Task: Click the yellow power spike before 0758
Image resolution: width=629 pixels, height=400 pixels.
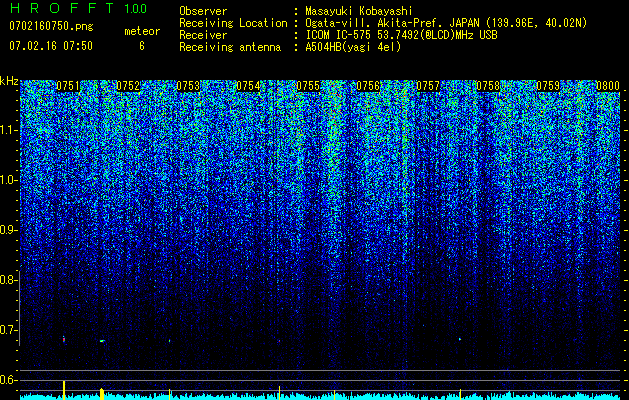Action: (x=460, y=394)
